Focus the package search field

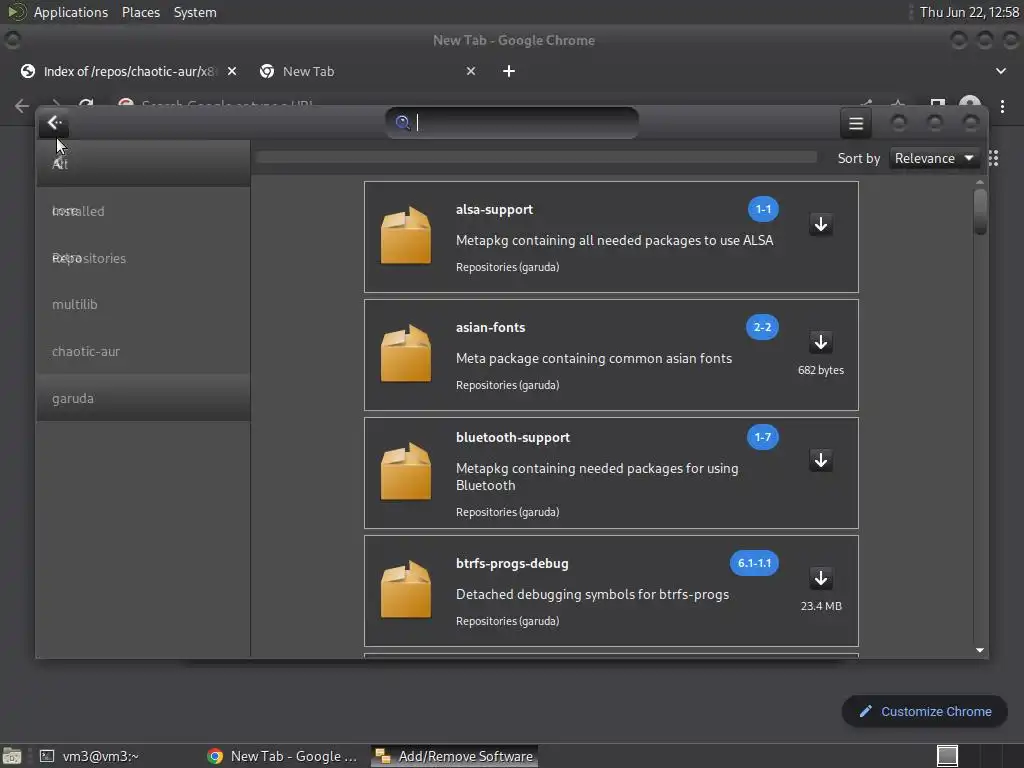[511, 122]
